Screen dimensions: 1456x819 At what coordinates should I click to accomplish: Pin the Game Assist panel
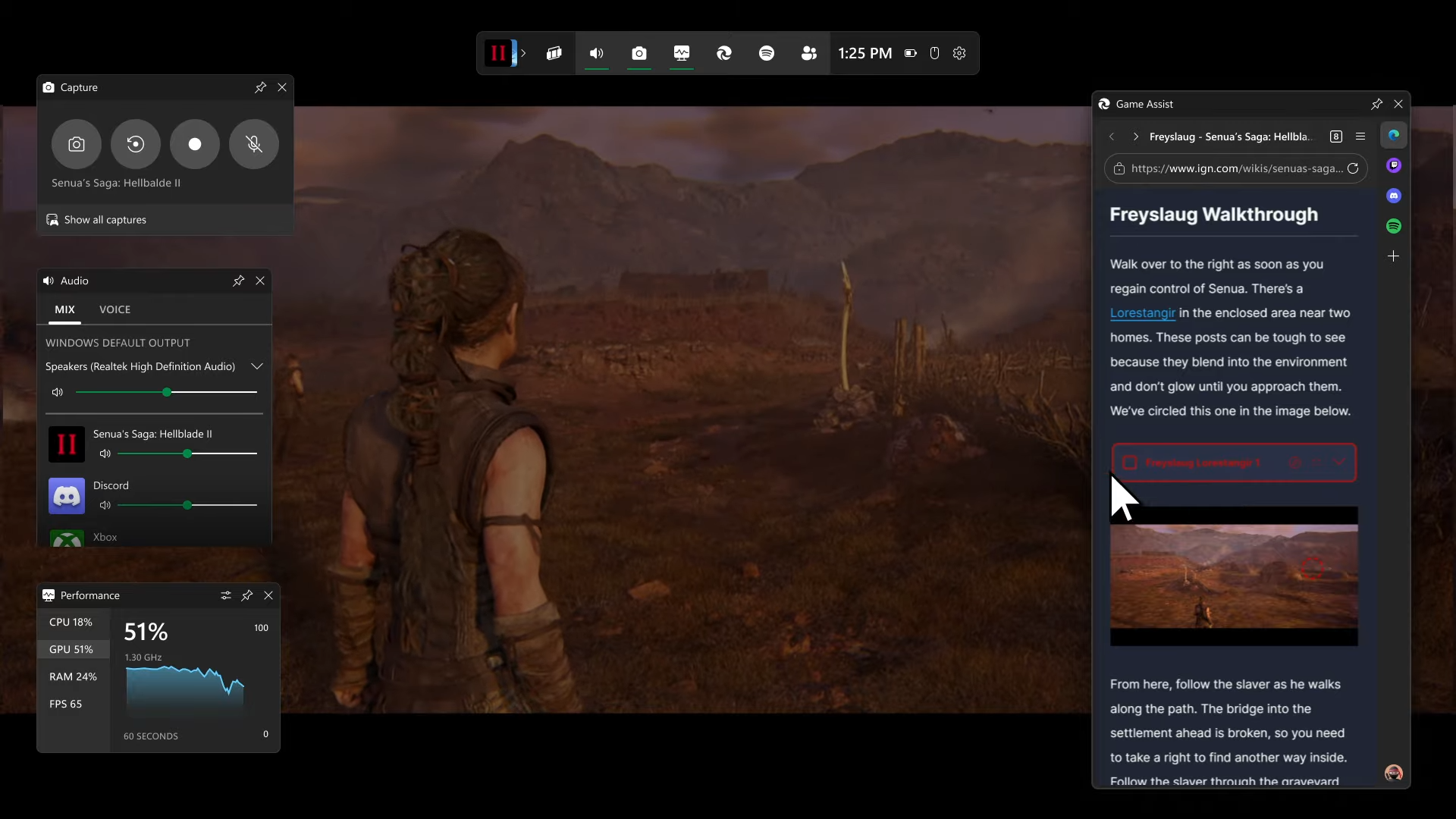click(x=1376, y=104)
